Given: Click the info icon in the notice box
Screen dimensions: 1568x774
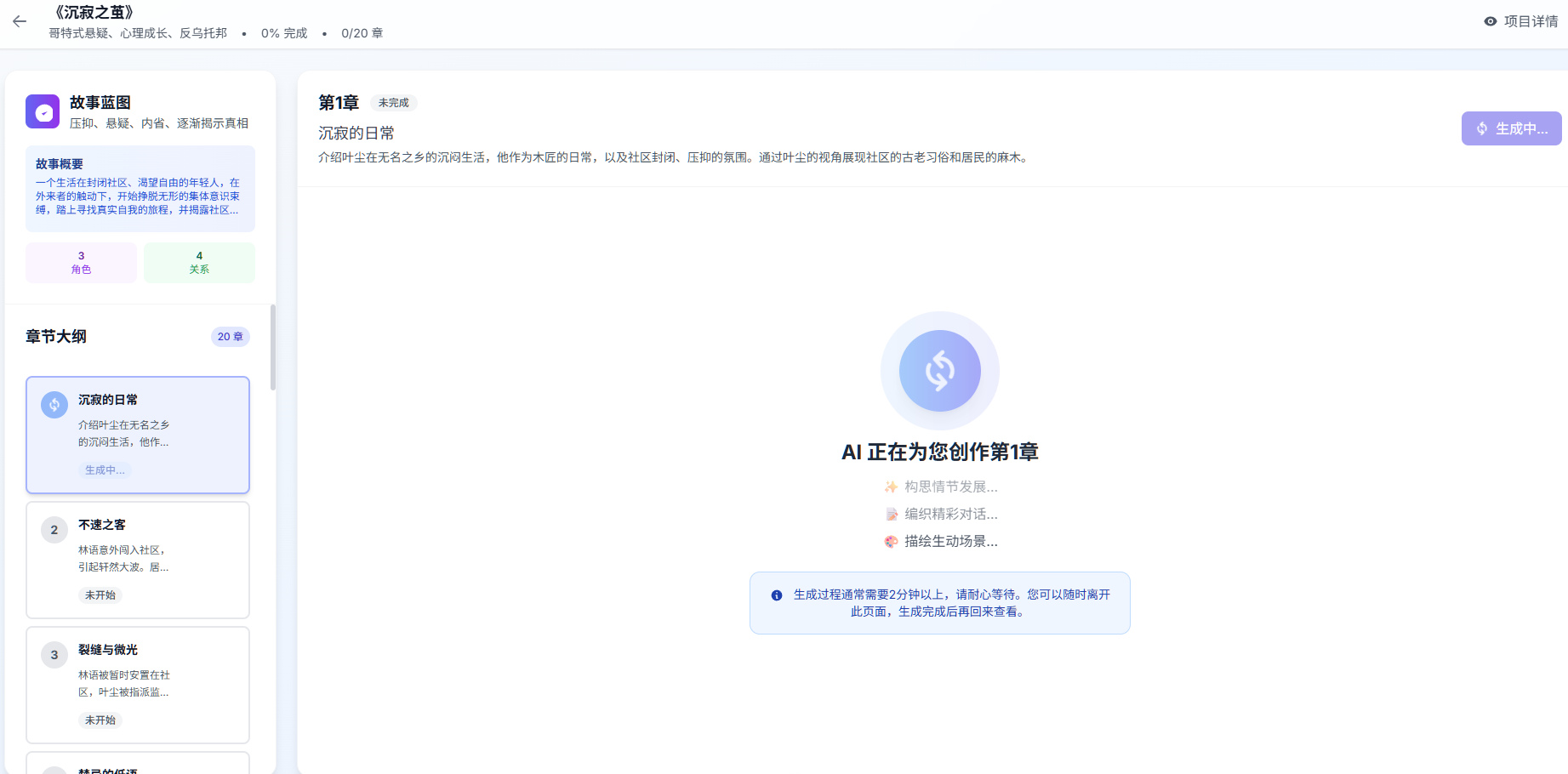Looking at the screenshot, I should click(x=777, y=595).
